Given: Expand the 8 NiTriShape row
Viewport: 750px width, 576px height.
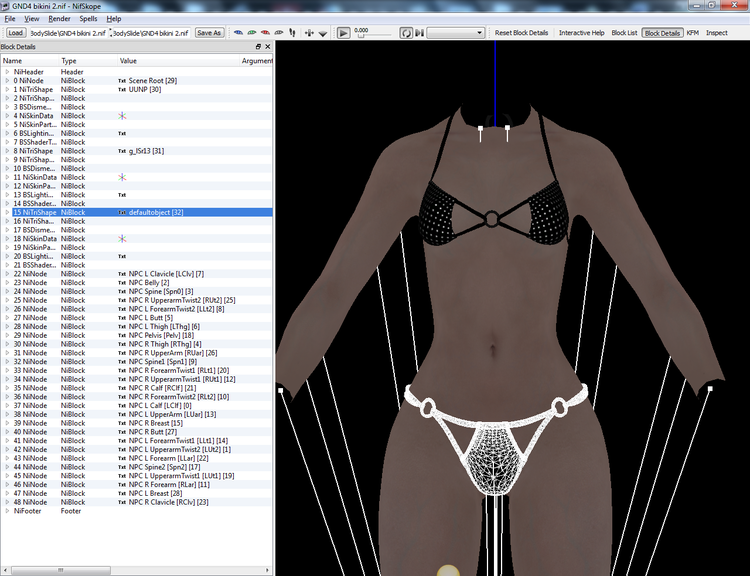Looking at the screenshot, I should (7, 151).
